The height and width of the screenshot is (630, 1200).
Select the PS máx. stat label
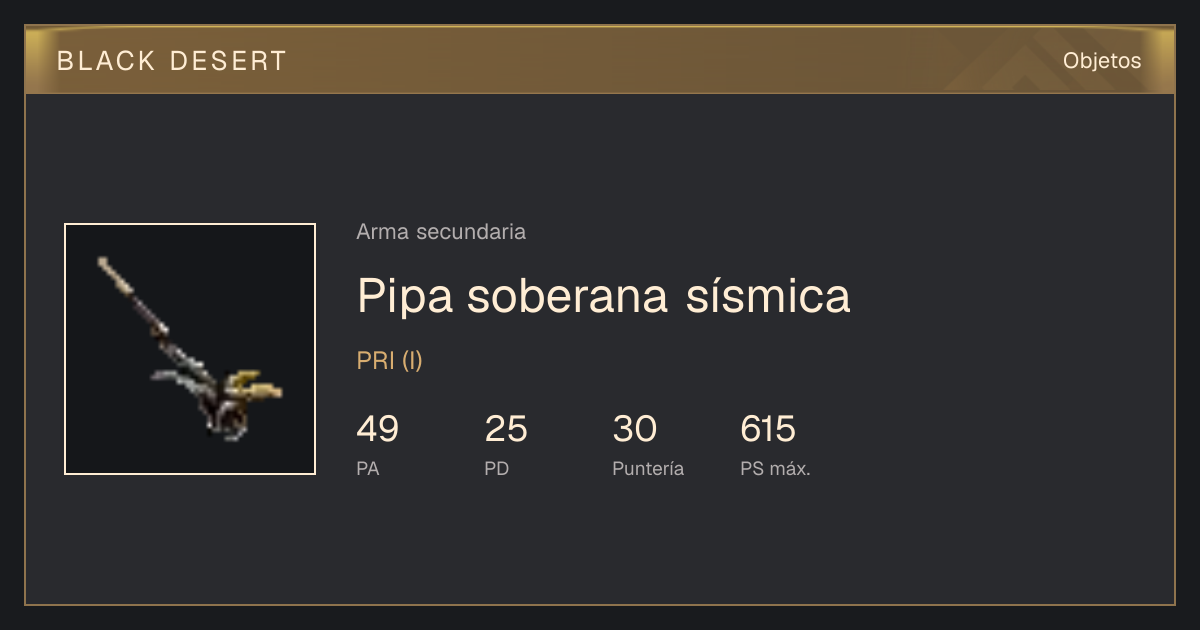[x=775, y=469]
